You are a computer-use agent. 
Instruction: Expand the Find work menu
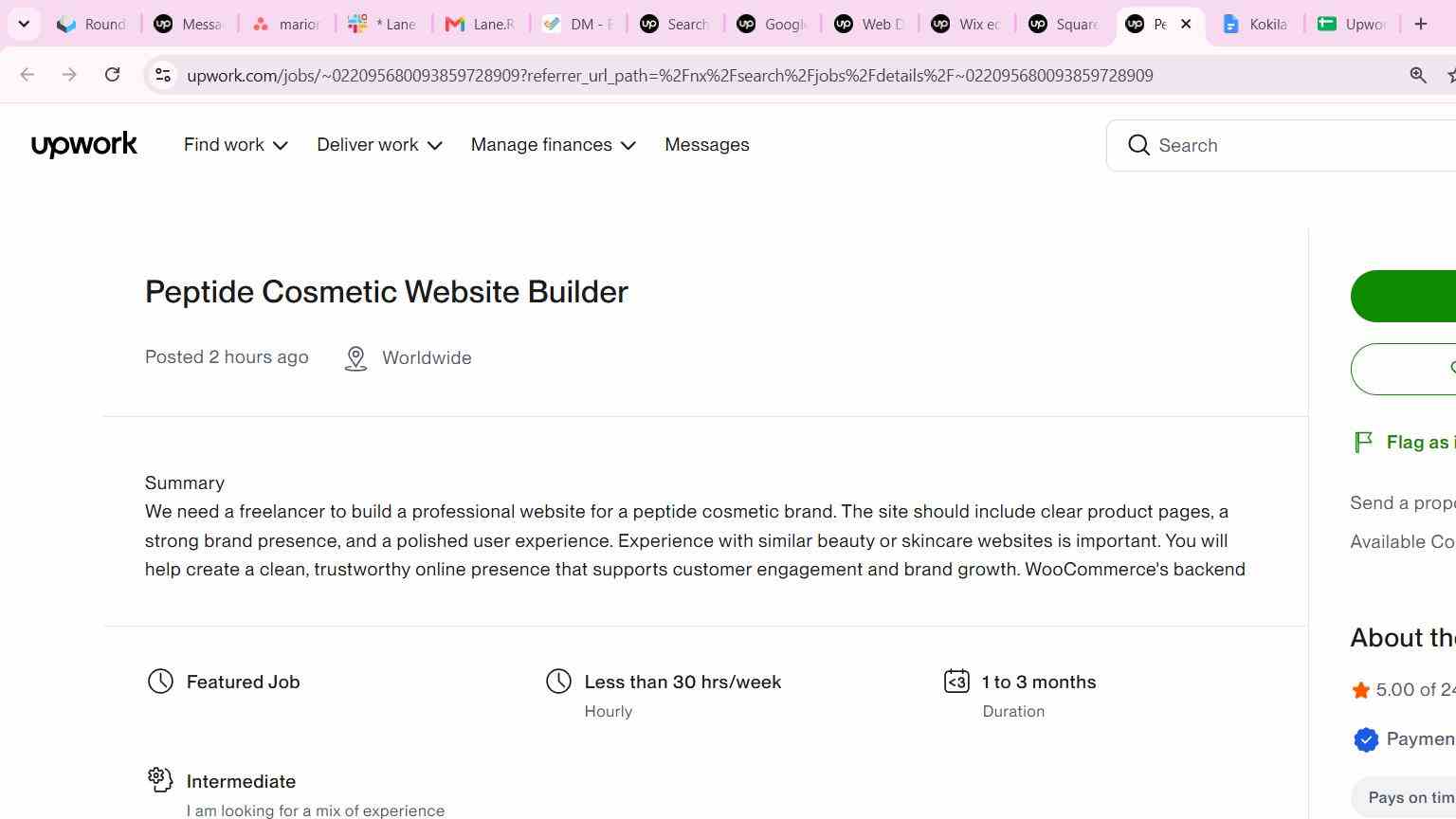pyautogui.click(x=235, y=145)
